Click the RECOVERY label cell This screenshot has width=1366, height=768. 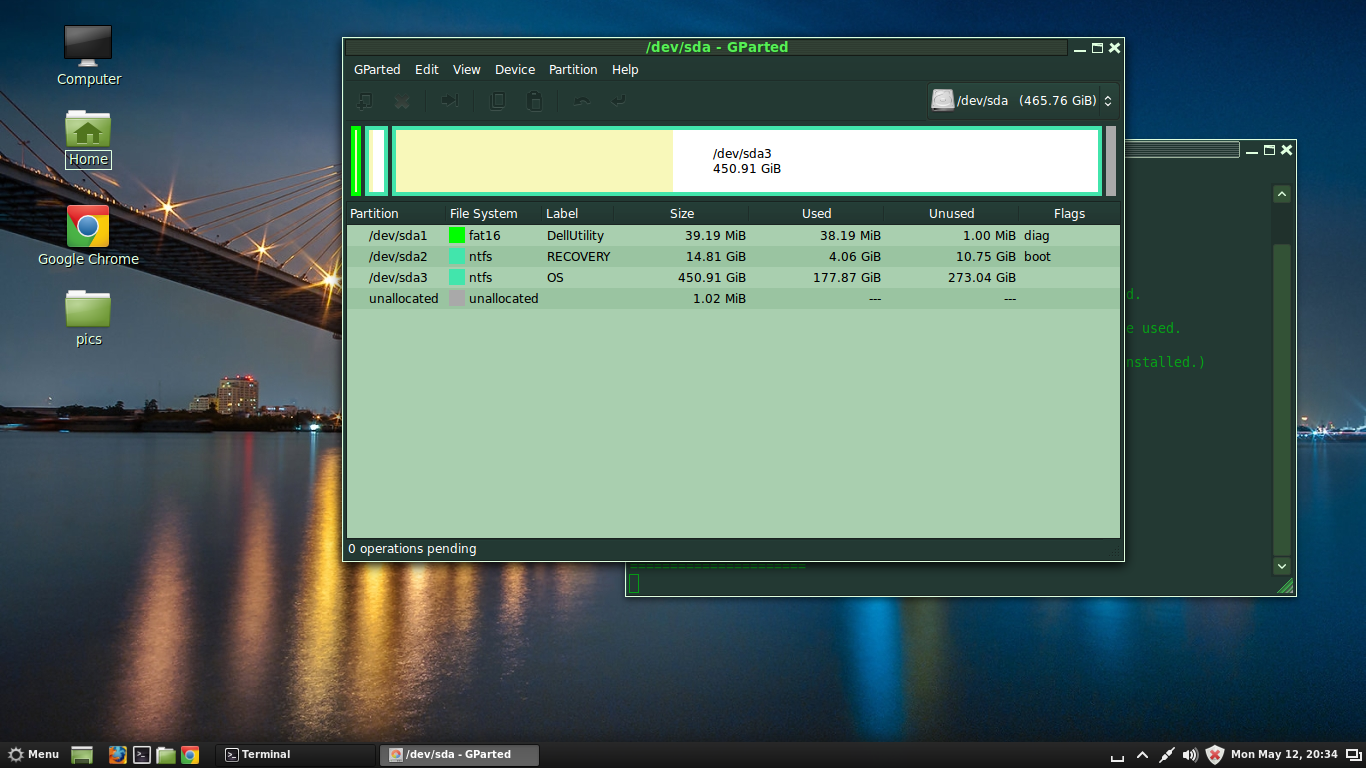(x=578, y=257)
